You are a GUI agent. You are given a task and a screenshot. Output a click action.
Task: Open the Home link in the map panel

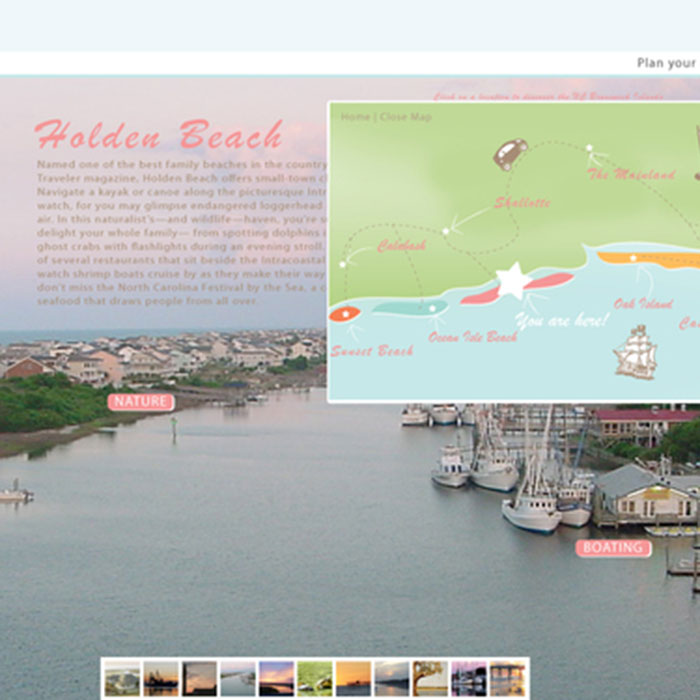pos(355,117)
